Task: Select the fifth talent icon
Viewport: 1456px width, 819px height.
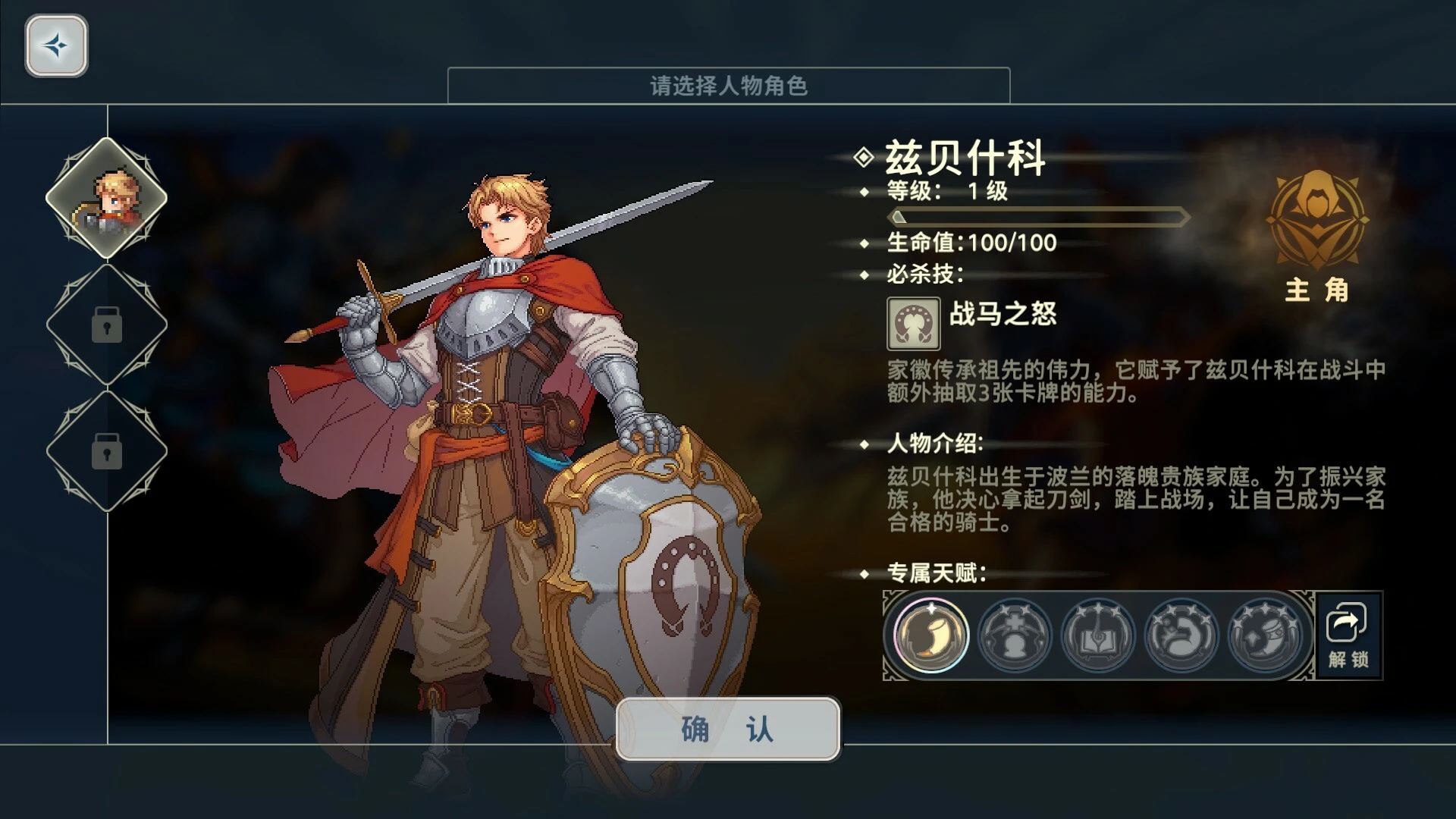Action: (1265, 635)
